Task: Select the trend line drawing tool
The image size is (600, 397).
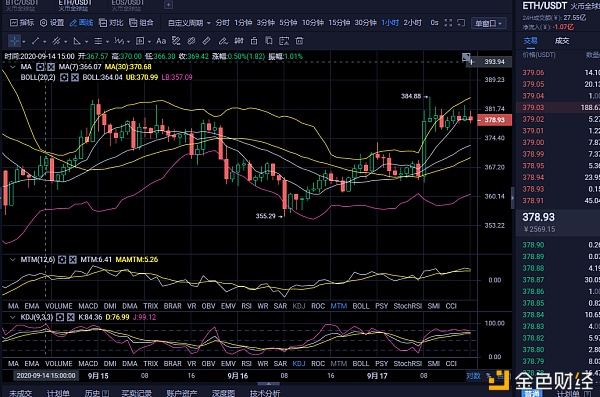Action: tap(35, 41)
